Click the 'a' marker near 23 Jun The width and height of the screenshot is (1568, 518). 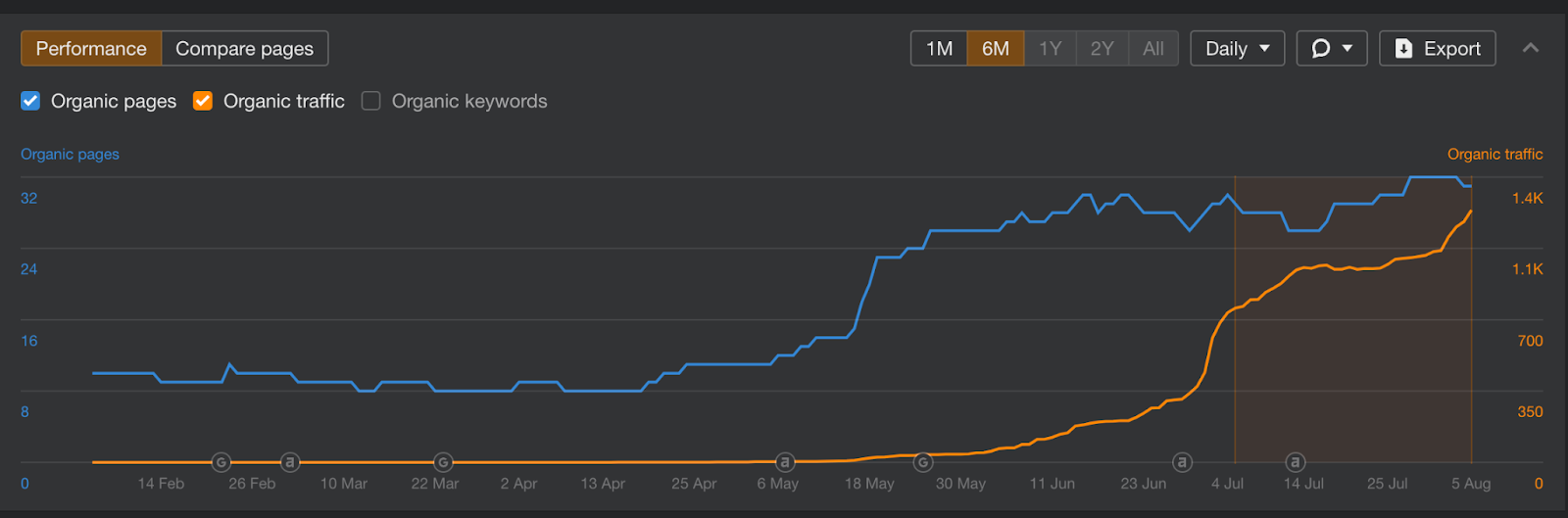1182,462
